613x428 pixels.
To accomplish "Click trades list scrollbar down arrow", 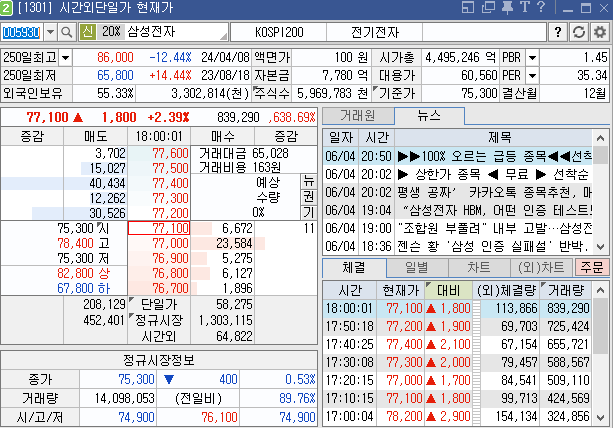I will [x=600, y=418].
